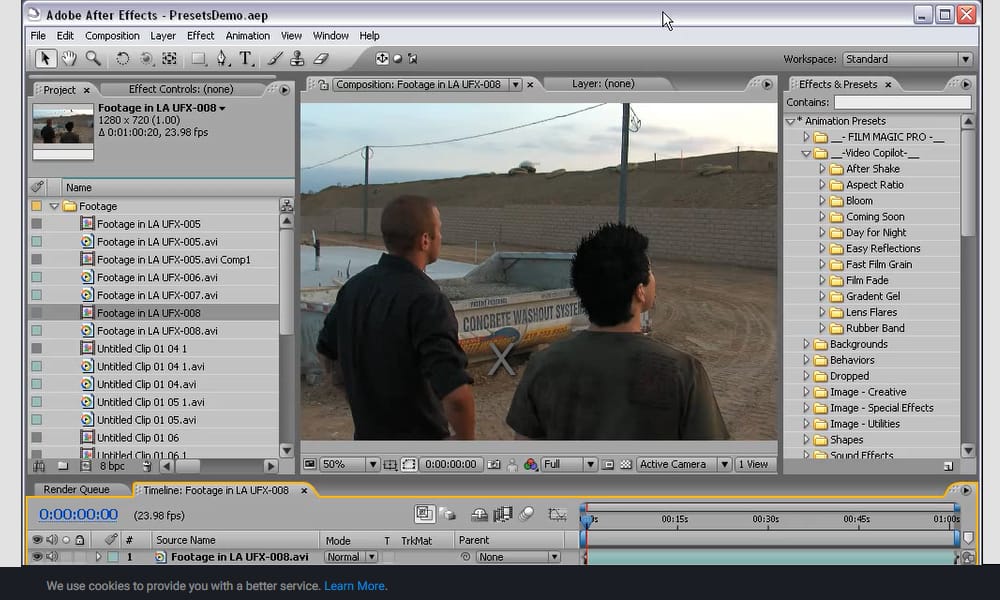Open the Workspace dropdown set to Standard
1000x600 pixels.
pyautogui.click(x=907, y=59)
